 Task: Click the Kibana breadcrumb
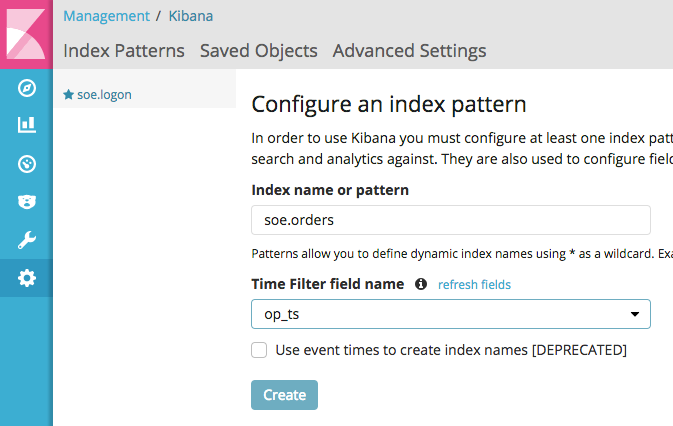(x=188, y=16)
